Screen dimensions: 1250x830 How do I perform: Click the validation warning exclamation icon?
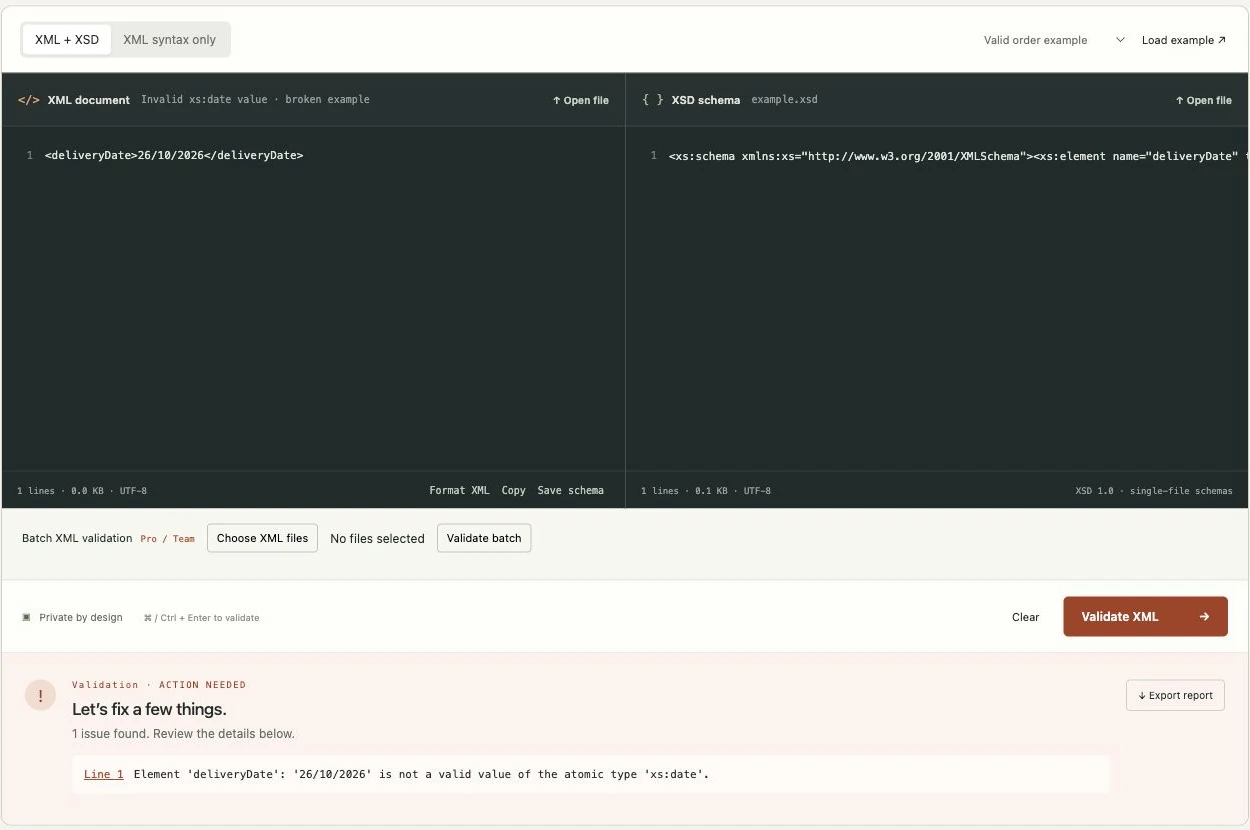[40, 696]
